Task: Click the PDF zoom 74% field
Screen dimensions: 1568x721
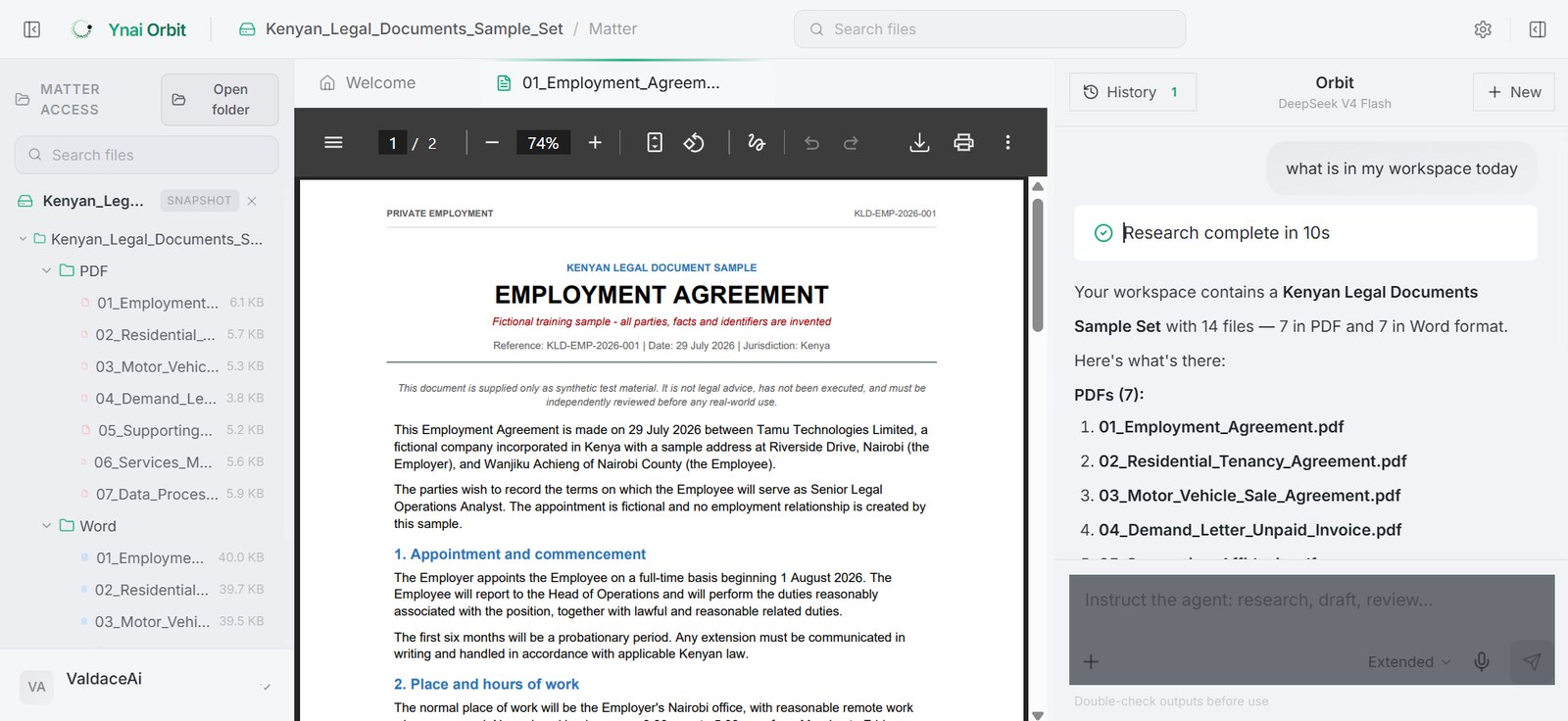Action: [543, 143]
